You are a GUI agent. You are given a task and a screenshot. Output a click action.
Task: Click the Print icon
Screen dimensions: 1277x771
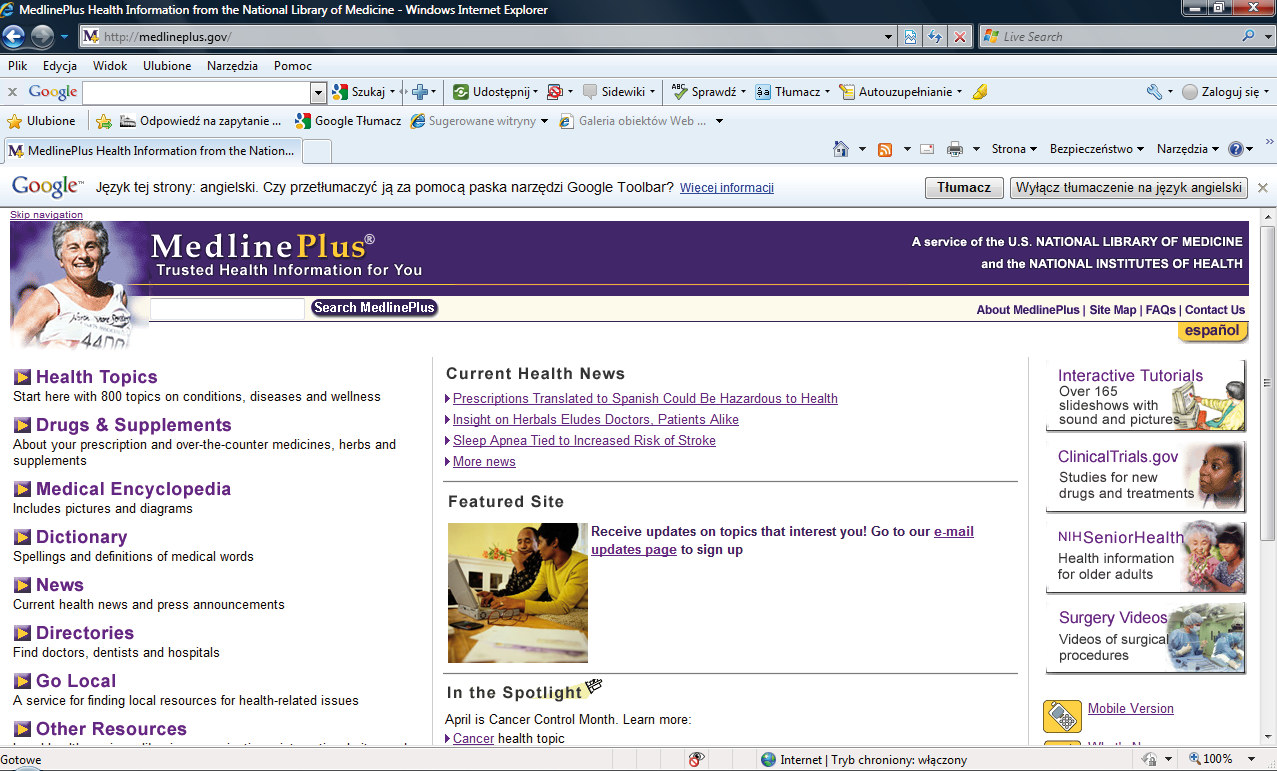pos(955,149)
